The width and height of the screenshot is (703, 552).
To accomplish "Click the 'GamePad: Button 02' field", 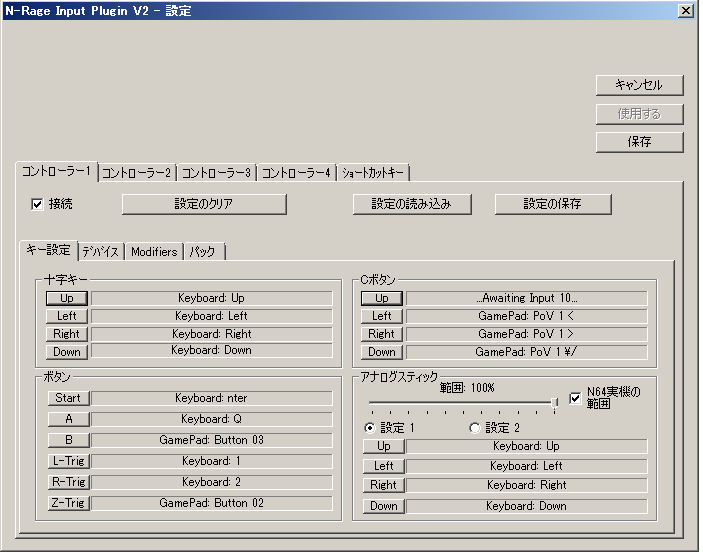I will tap(212, 503).
